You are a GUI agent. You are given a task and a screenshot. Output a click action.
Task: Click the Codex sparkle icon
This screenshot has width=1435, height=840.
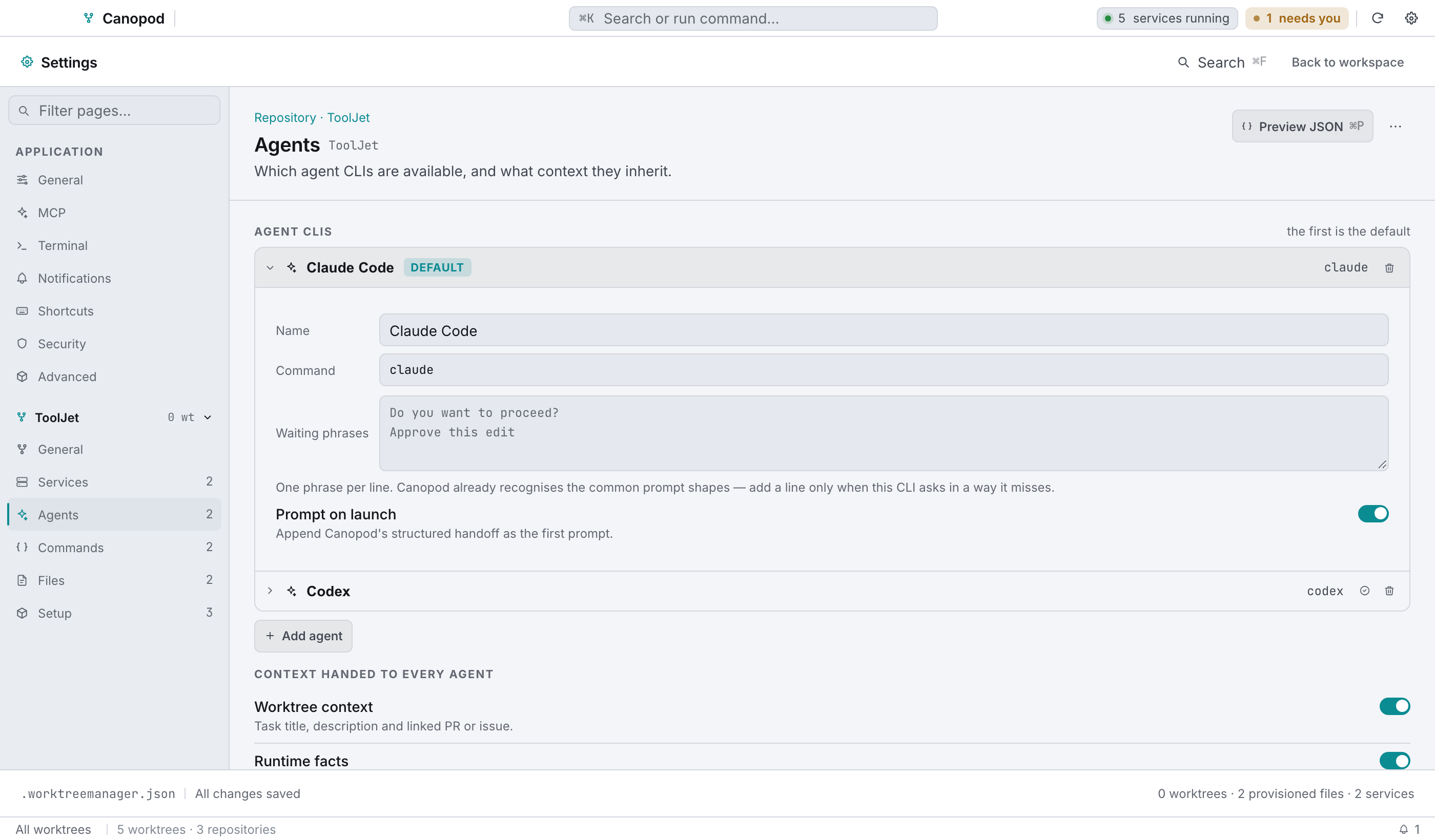tap(292, 591)
